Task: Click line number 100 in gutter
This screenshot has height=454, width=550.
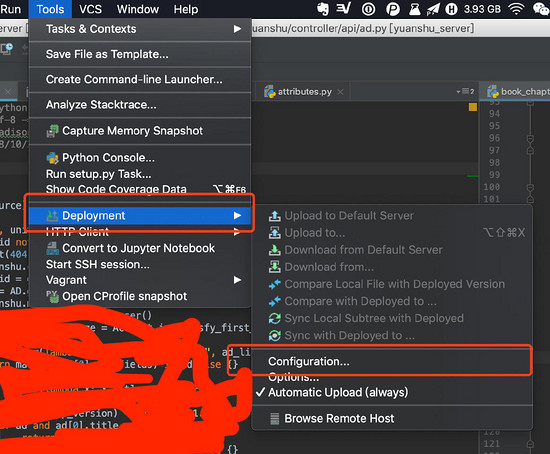Action: [x=491, y=187]
